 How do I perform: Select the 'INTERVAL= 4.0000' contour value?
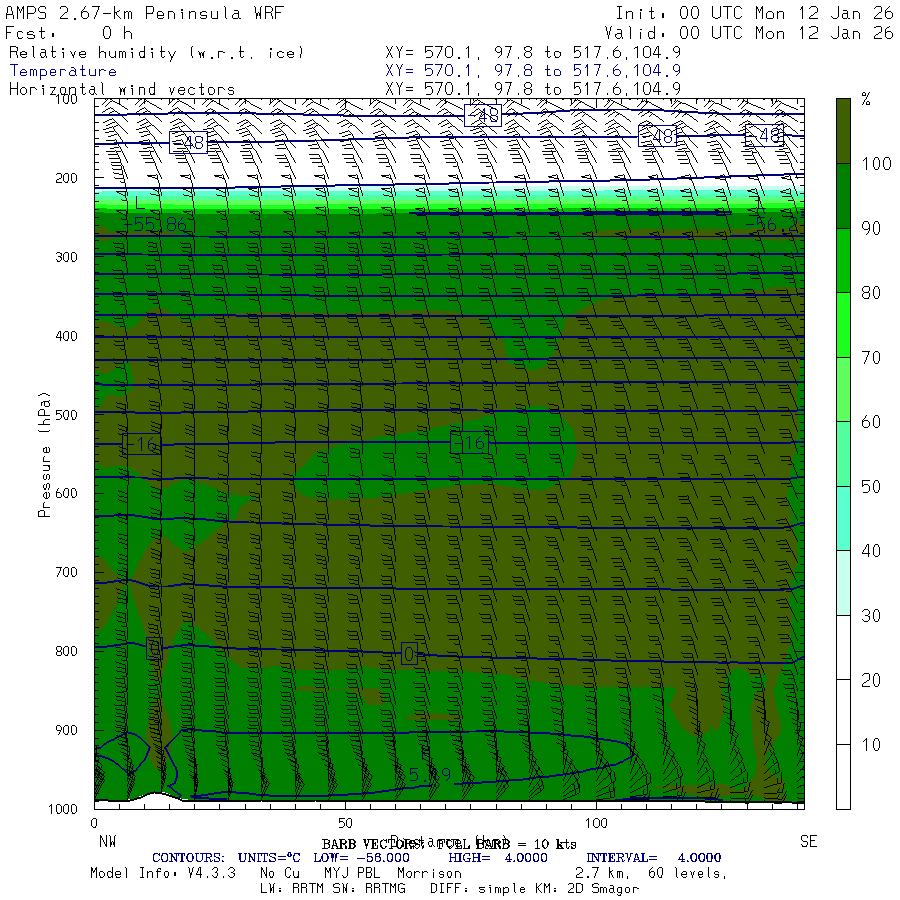pos(654,858)
